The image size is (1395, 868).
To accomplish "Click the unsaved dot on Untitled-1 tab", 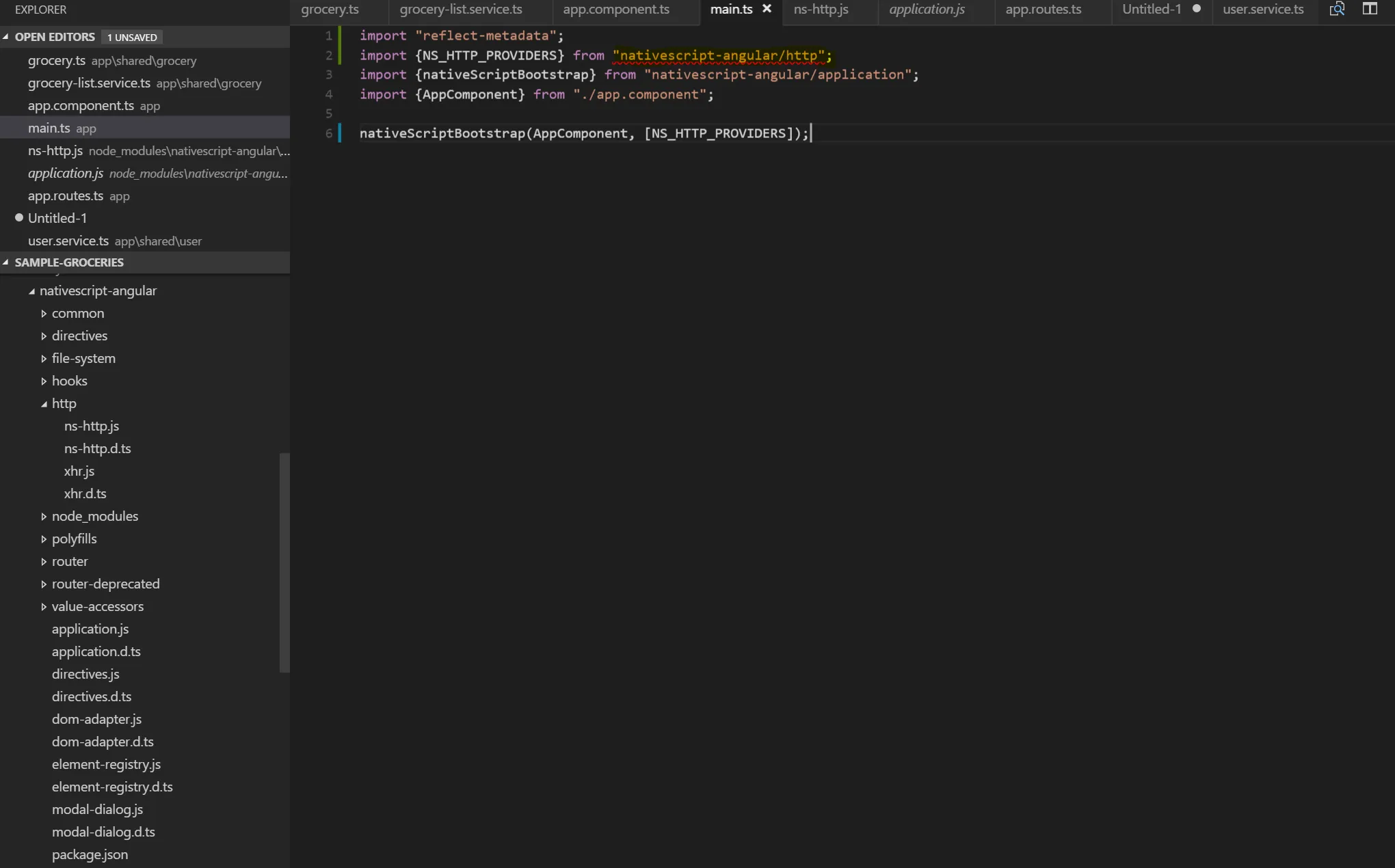I will (1197, 9).
